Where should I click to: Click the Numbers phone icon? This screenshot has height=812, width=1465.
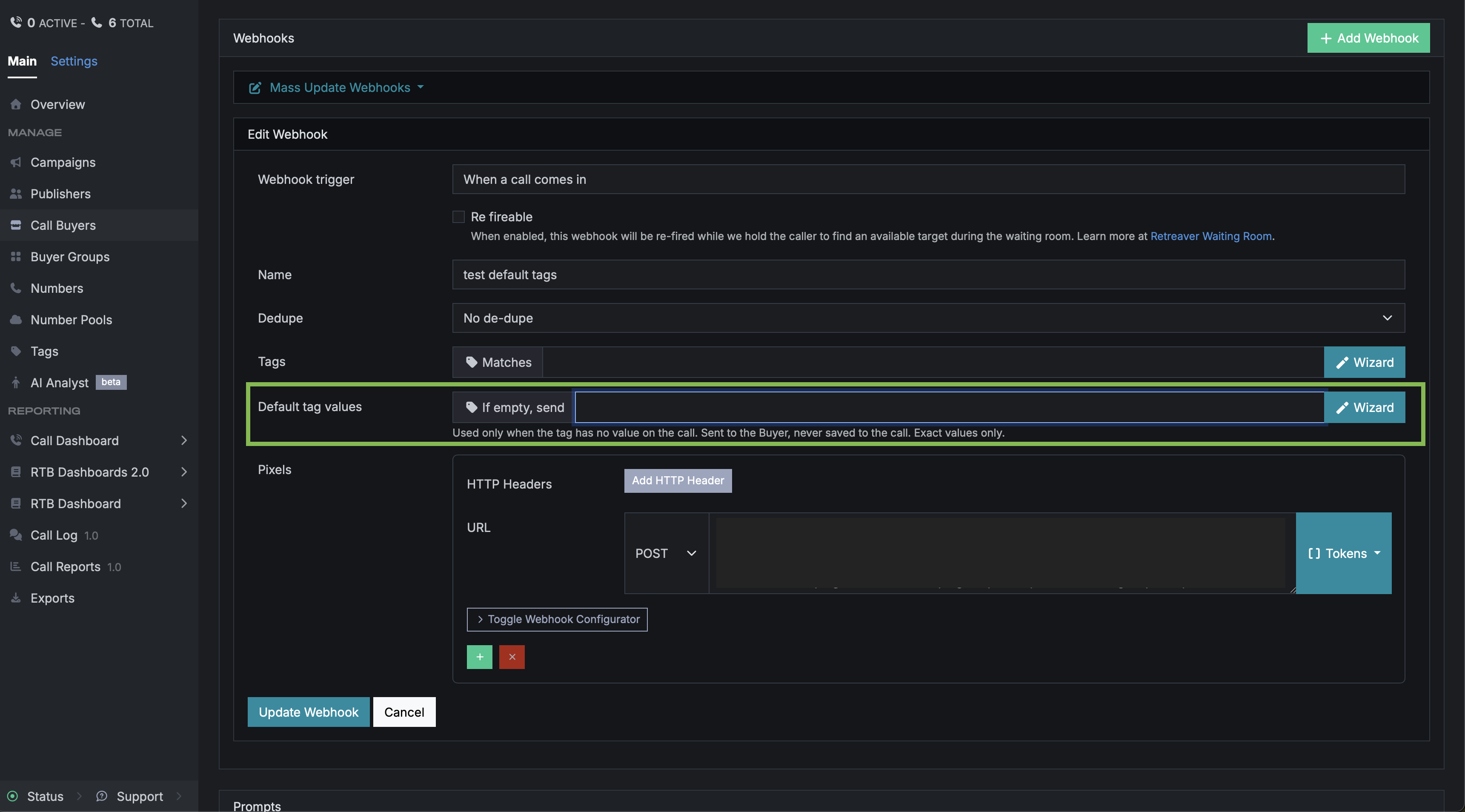point(16,288)
